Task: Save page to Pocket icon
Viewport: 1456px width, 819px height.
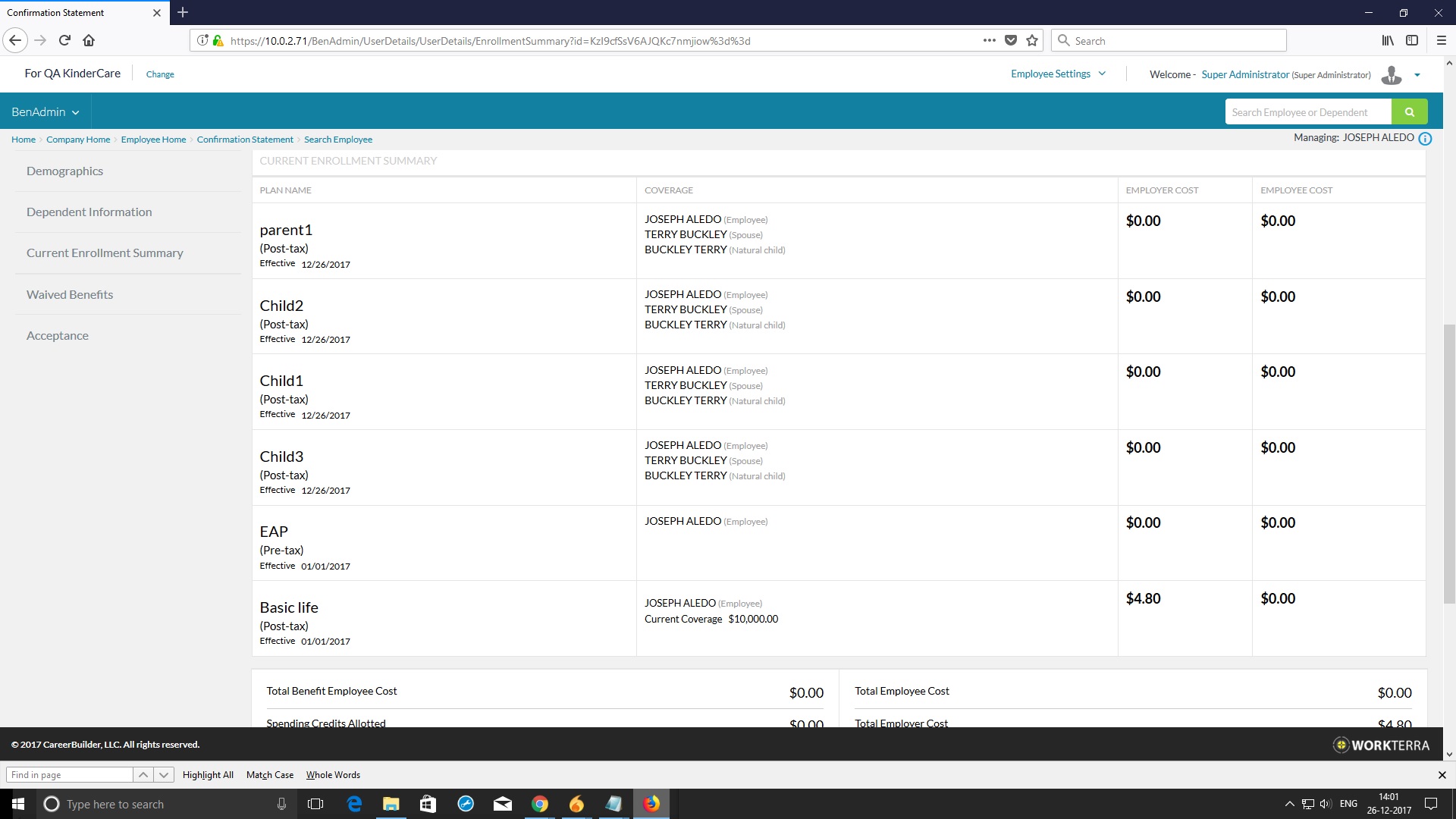Action: coord(1011,41)
